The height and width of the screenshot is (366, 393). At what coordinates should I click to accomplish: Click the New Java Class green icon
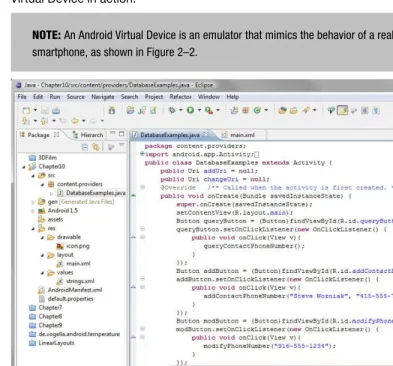point(257,110)
